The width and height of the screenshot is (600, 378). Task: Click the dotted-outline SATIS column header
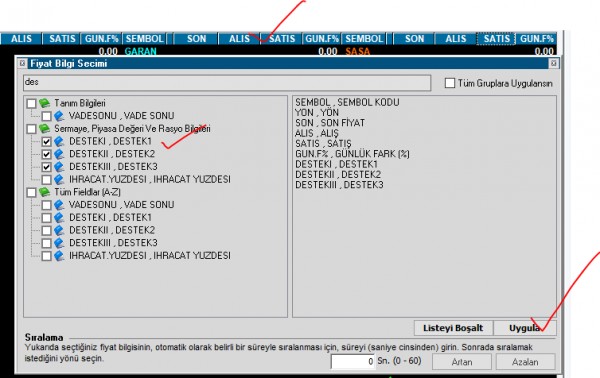pyautogui.click(x=496, y=39)
